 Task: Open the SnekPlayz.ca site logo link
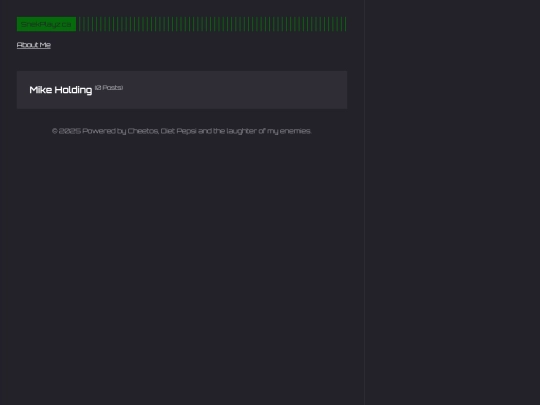tap(46, 24)
